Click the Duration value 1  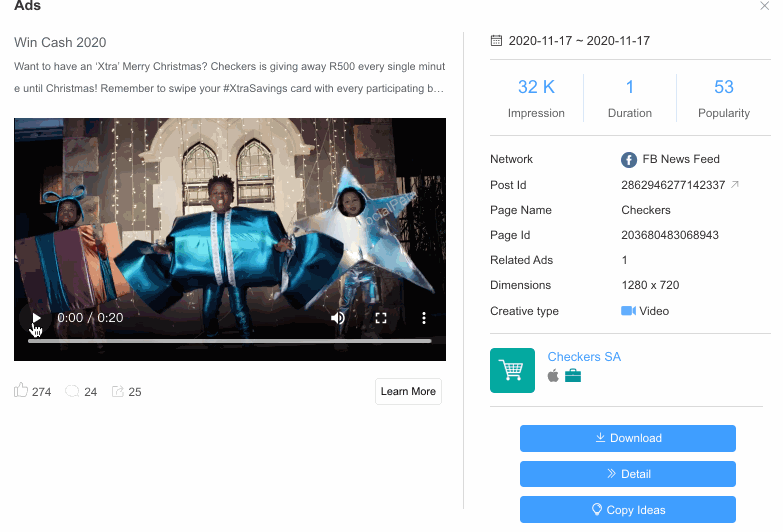(630, 87)
